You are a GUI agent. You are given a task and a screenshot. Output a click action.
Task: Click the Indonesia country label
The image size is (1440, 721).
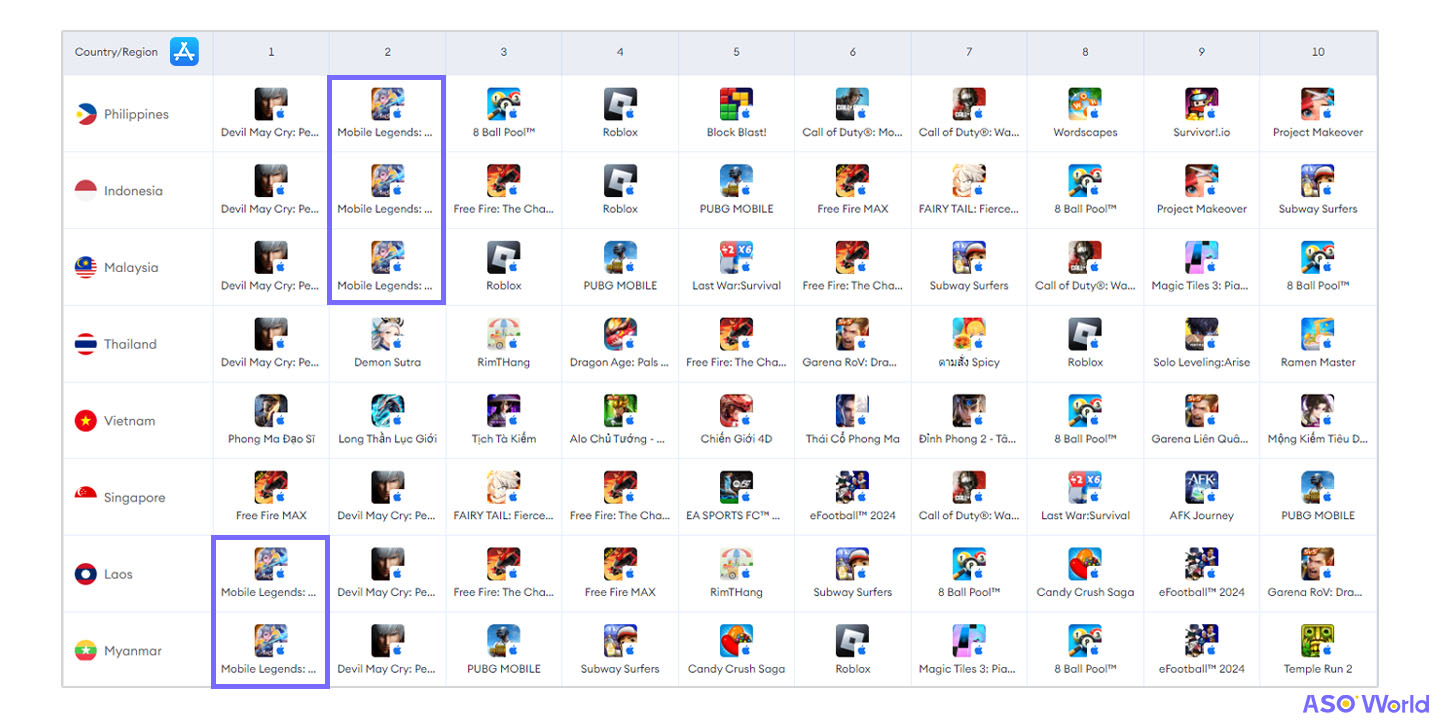(133, 191)
